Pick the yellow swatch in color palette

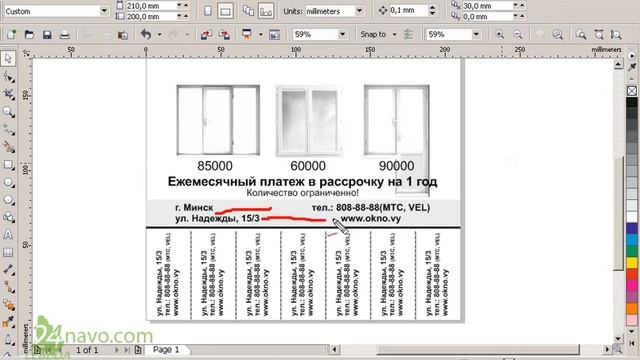[x=632, y=263]
